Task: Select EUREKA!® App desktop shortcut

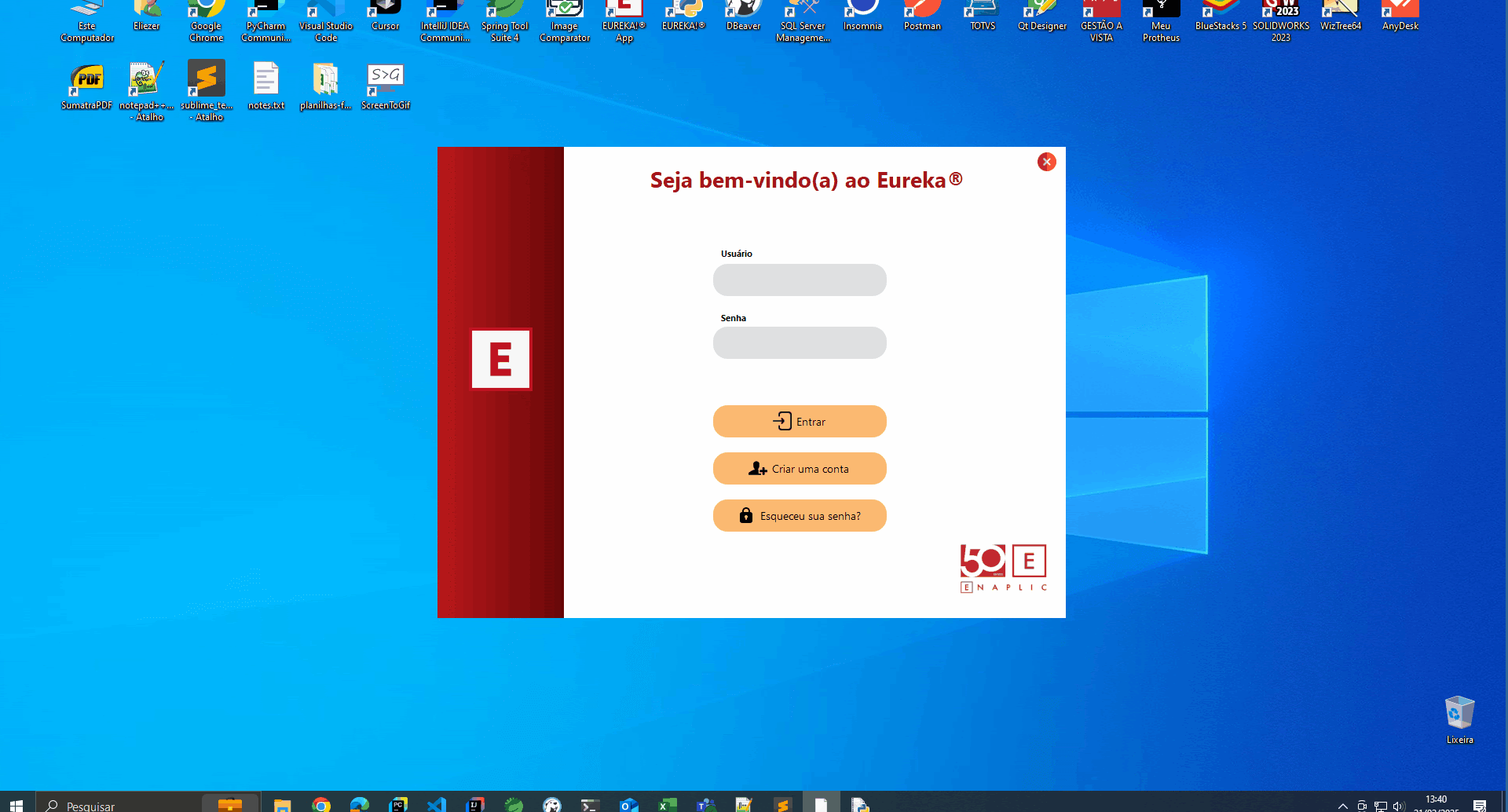Action: point(624,22)
